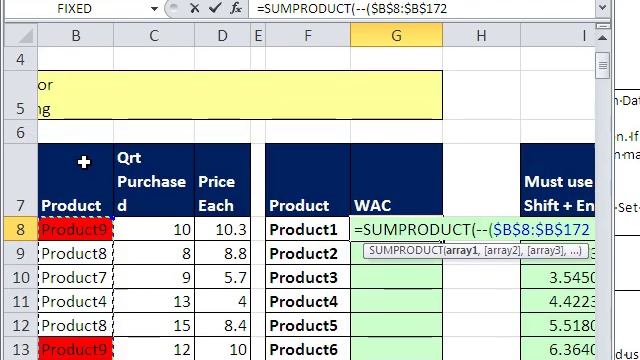Image resolution: width=640 pixels, height=360 pixels.
Task: Expand the formula bar with chevron
Action: point(602,8)
